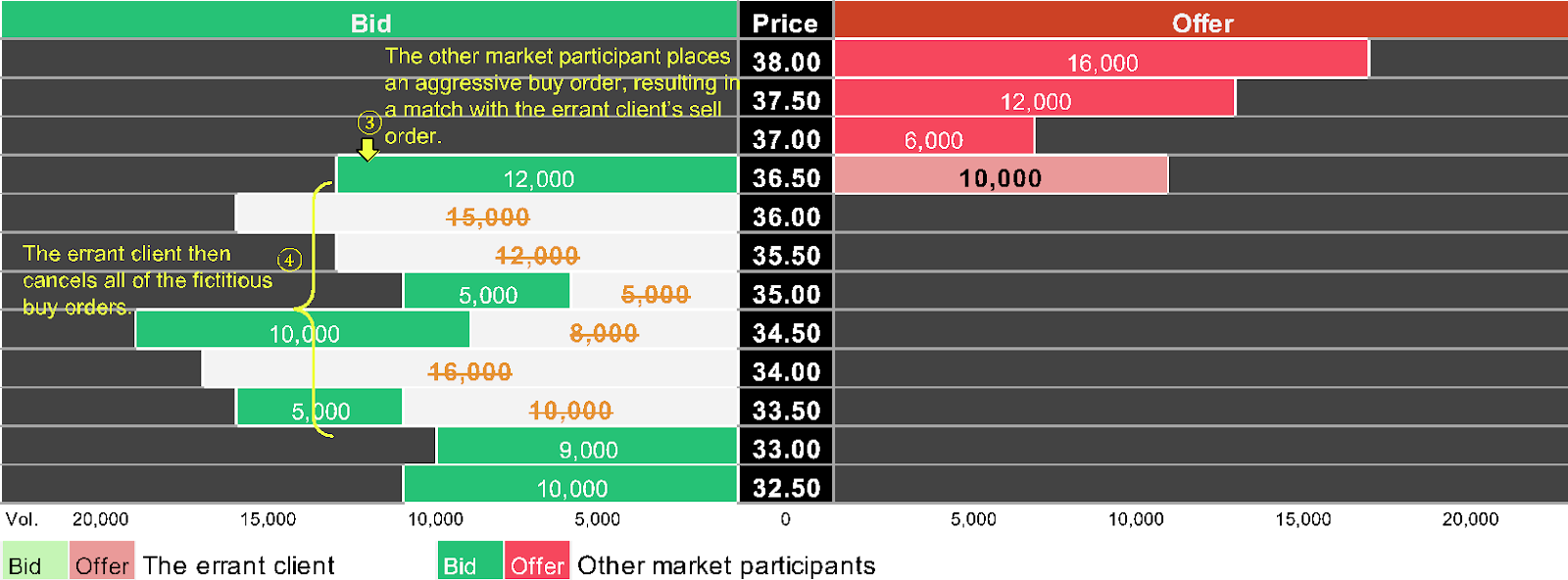Click the cancelled 15,000 bid at 36.00
The image size is (1568, 580).
coord(487,216)
